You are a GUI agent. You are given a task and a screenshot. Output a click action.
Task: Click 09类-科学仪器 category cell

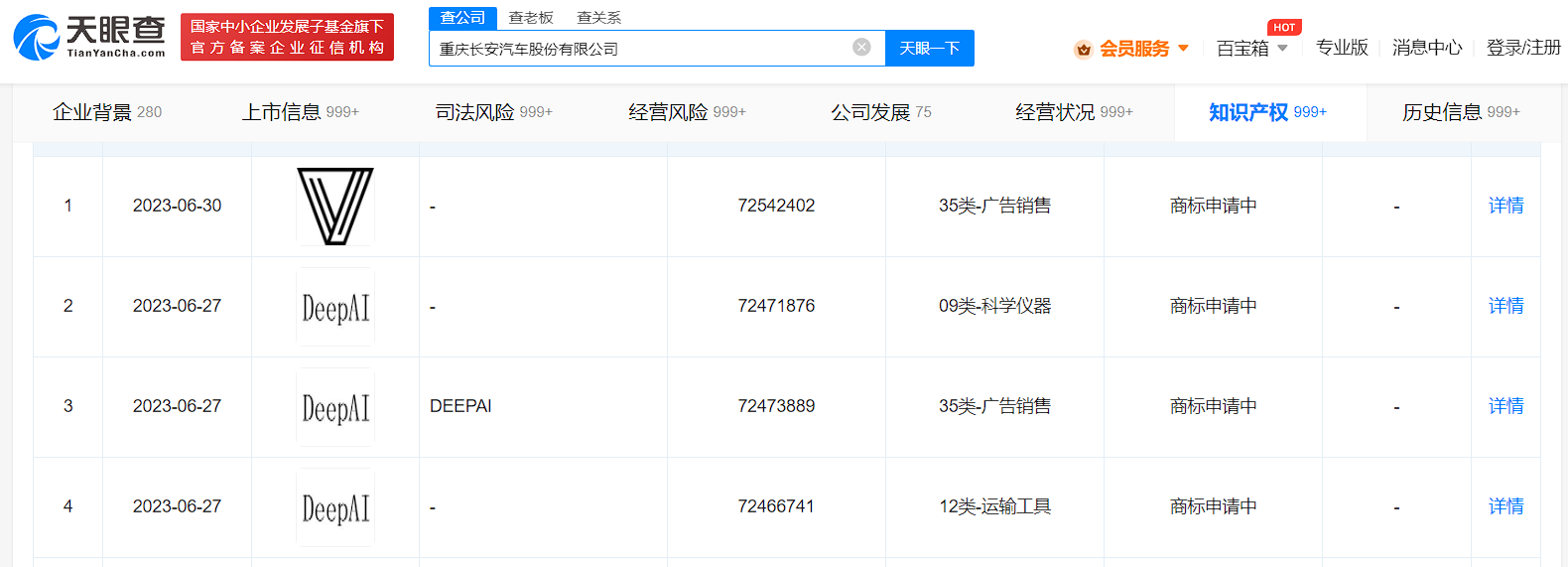pos(994,306)
